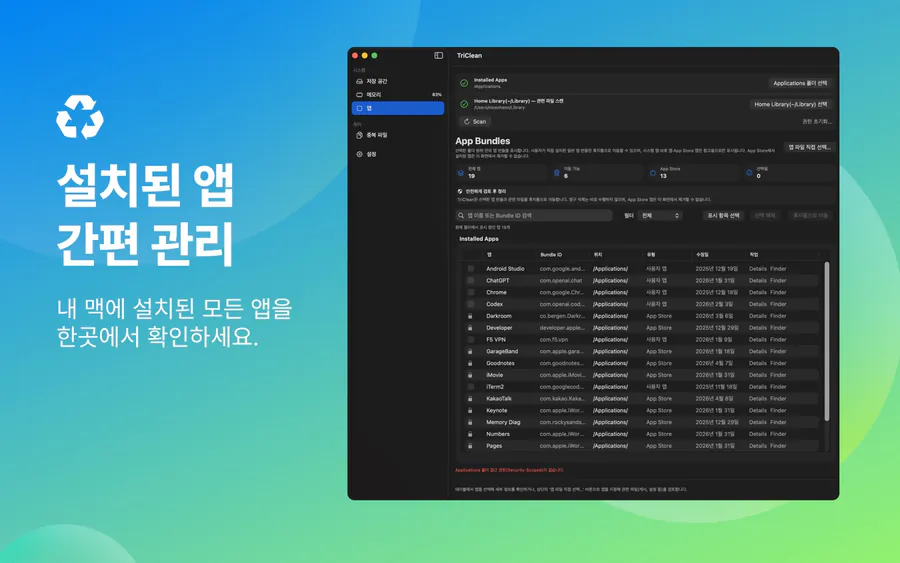The width and height of the screenshot is (900, 563).
Task: Click the lock icon for Pages
Action: pyautogui.click(x=470, y=446)
